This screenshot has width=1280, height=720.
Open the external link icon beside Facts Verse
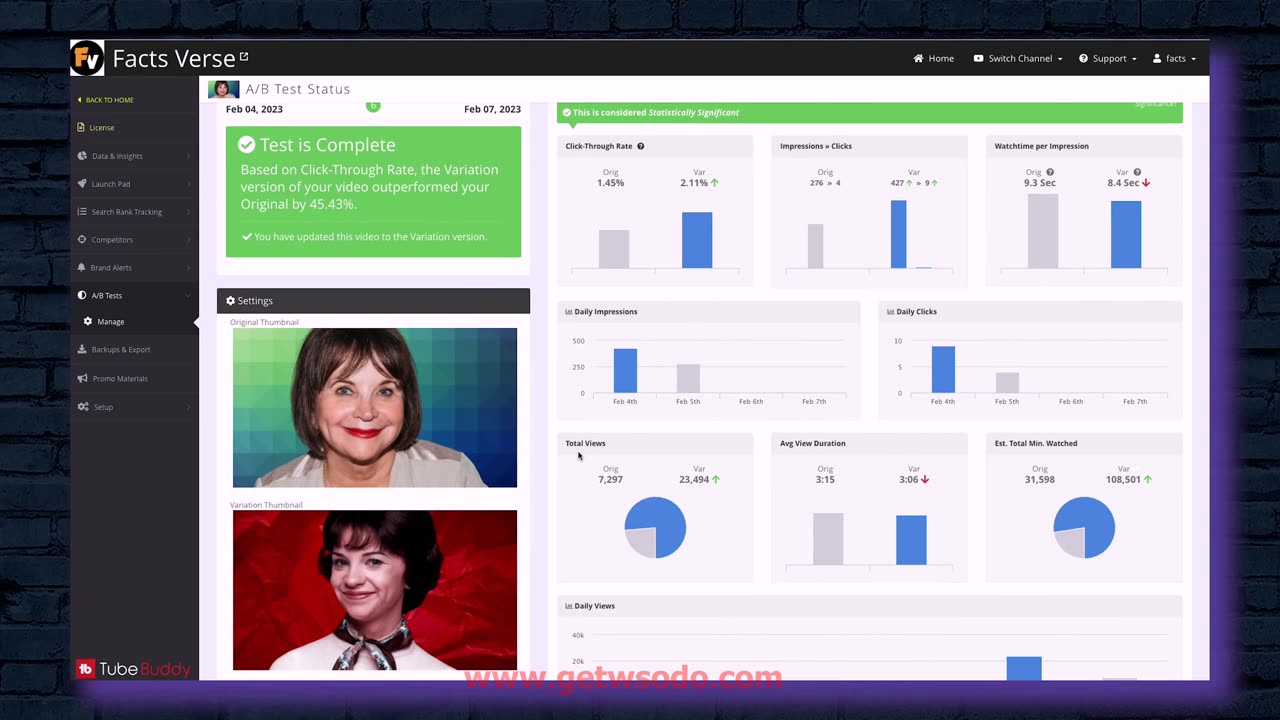(244, 57)
